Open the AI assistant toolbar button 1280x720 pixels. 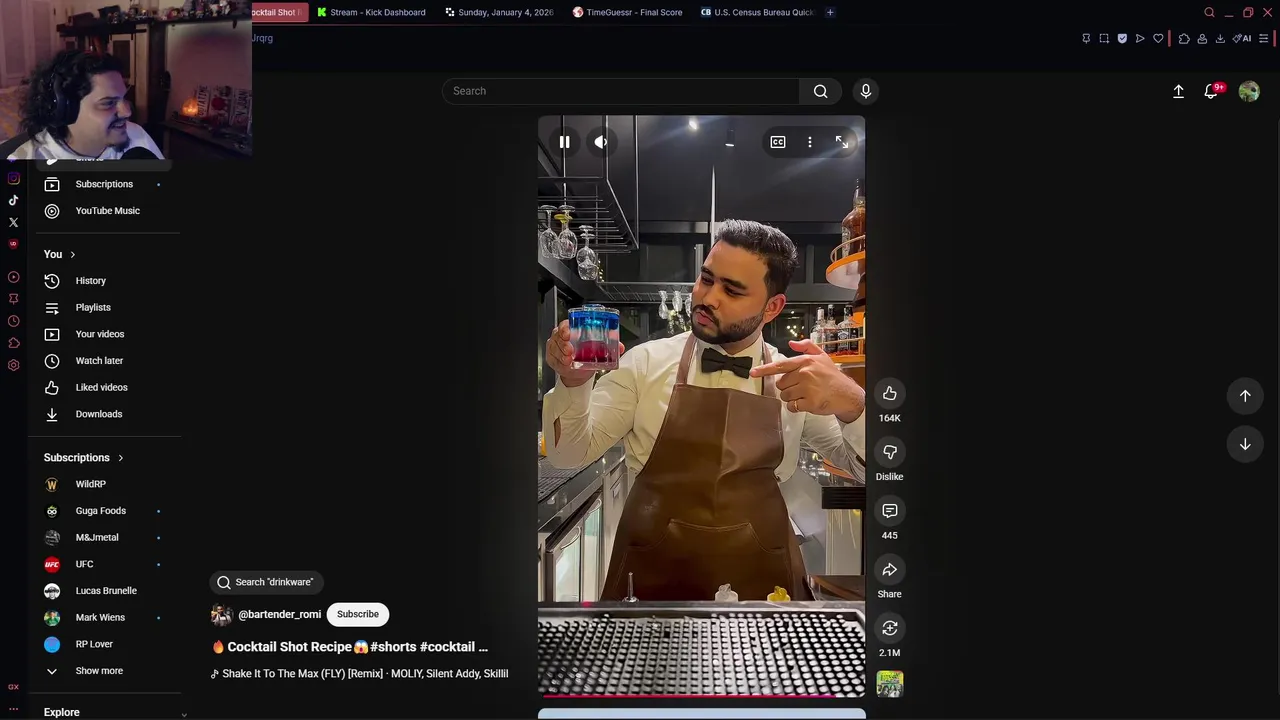(1242, 38)
